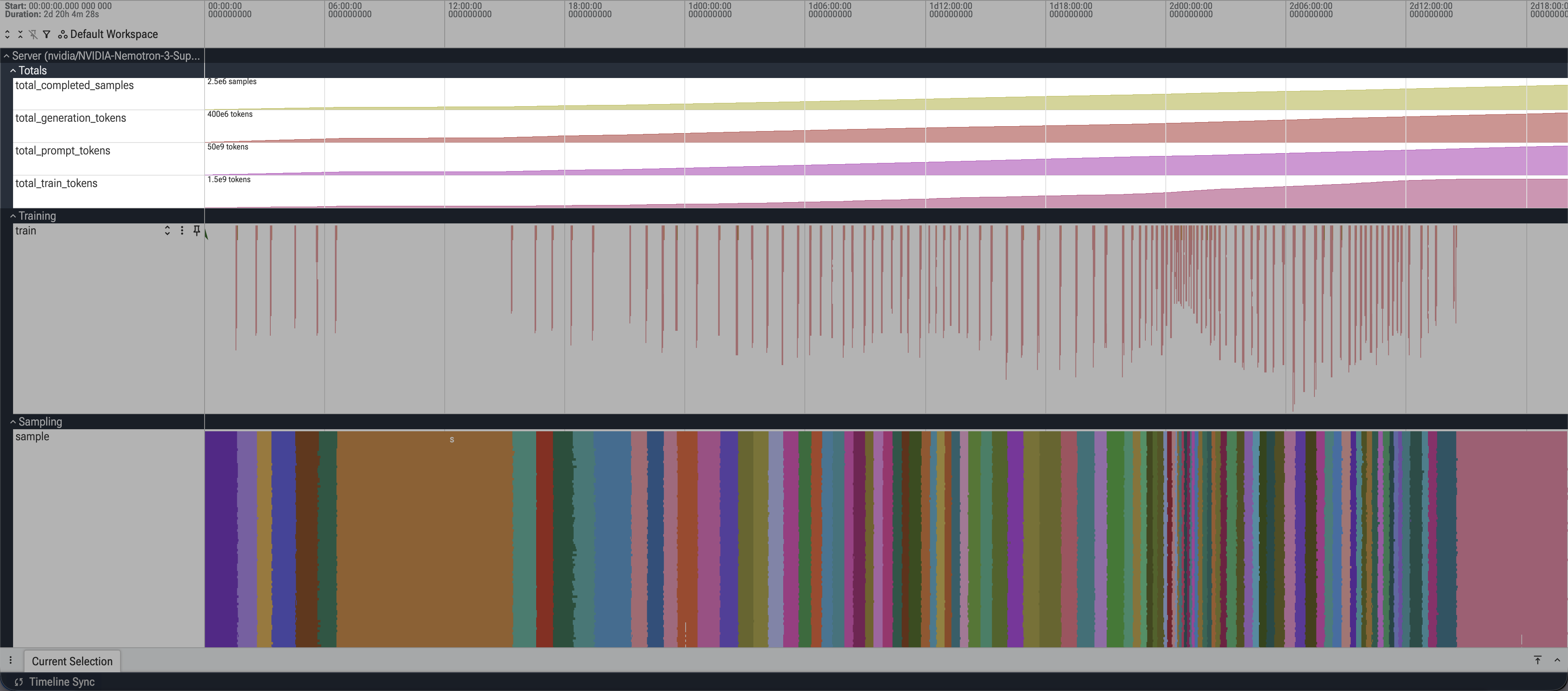Click the 2d00:00:00 time ruler marker

[1191, 10]
